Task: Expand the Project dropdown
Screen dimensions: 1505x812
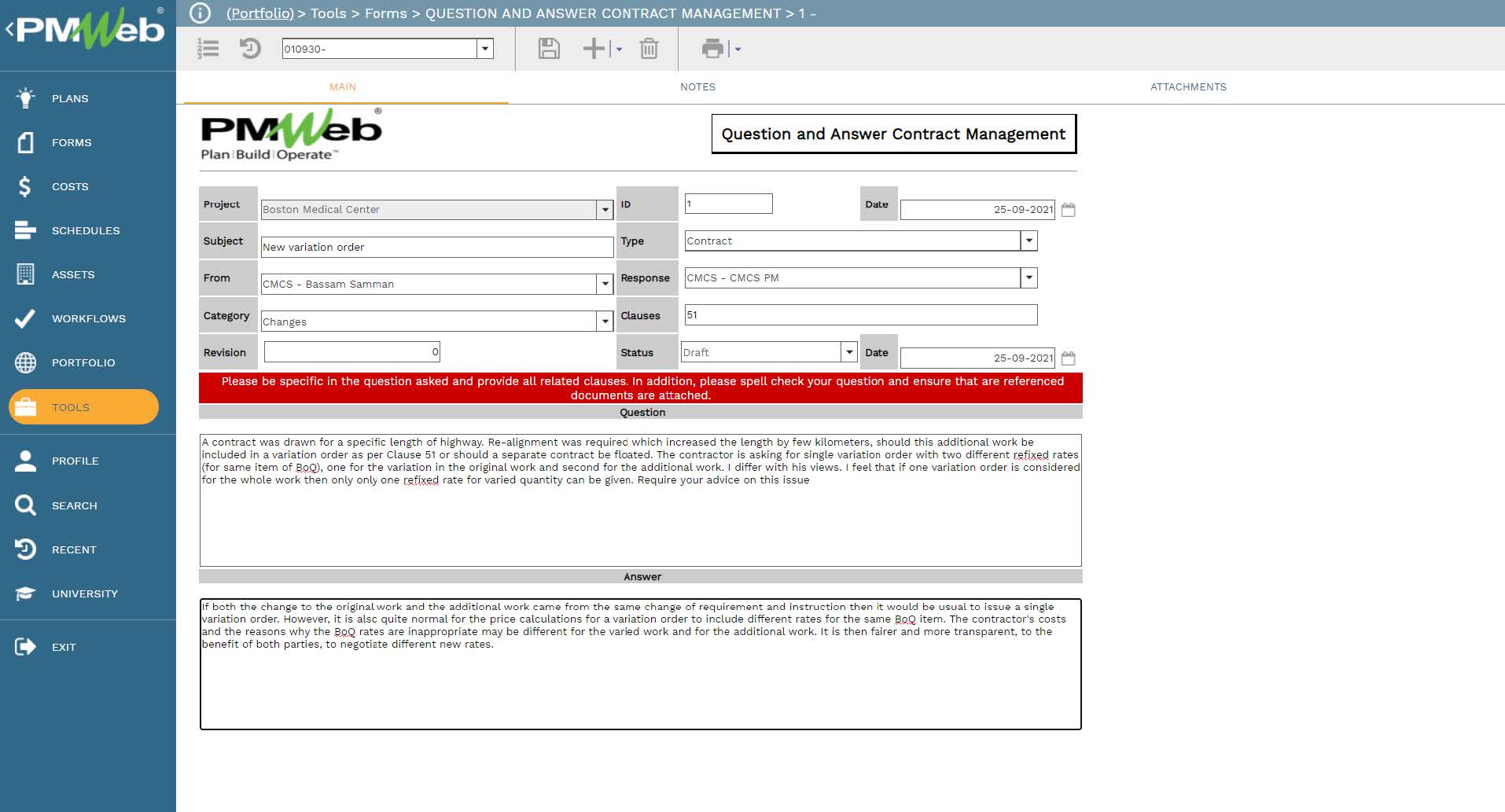Action: (x=605, y=210)
